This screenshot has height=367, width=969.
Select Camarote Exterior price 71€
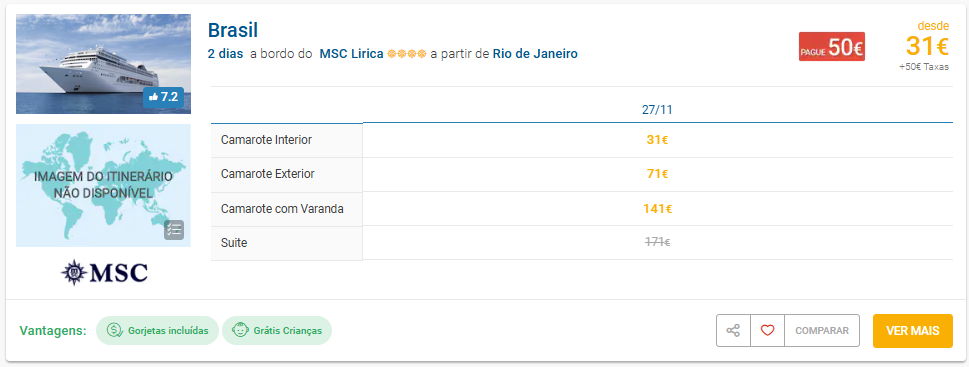tap(657, 174)
